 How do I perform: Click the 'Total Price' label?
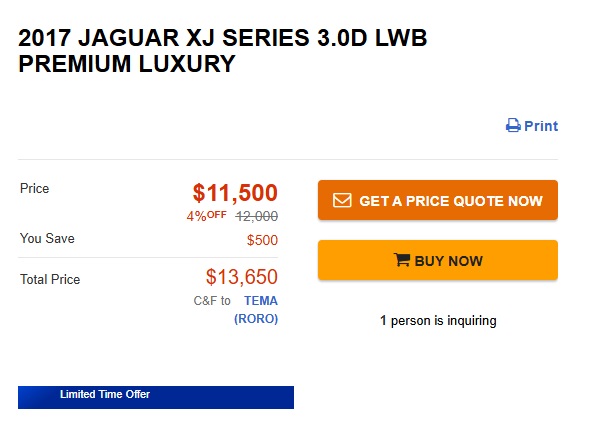point(50,280)
